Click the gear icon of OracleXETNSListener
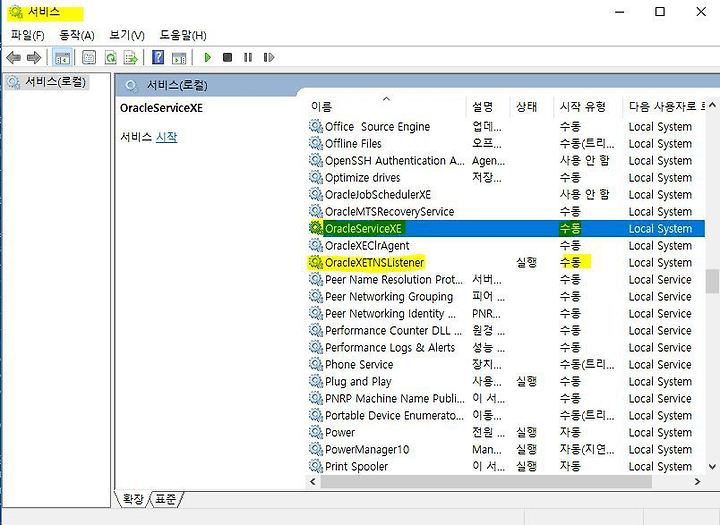The height and width of the screenshot is (525, 720). pos(315,262)
